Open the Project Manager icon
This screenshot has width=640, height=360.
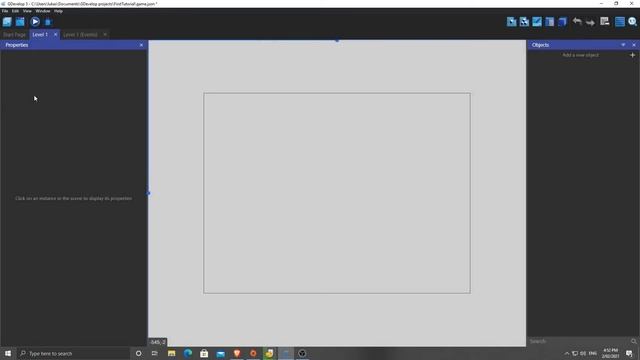(7, 22)
